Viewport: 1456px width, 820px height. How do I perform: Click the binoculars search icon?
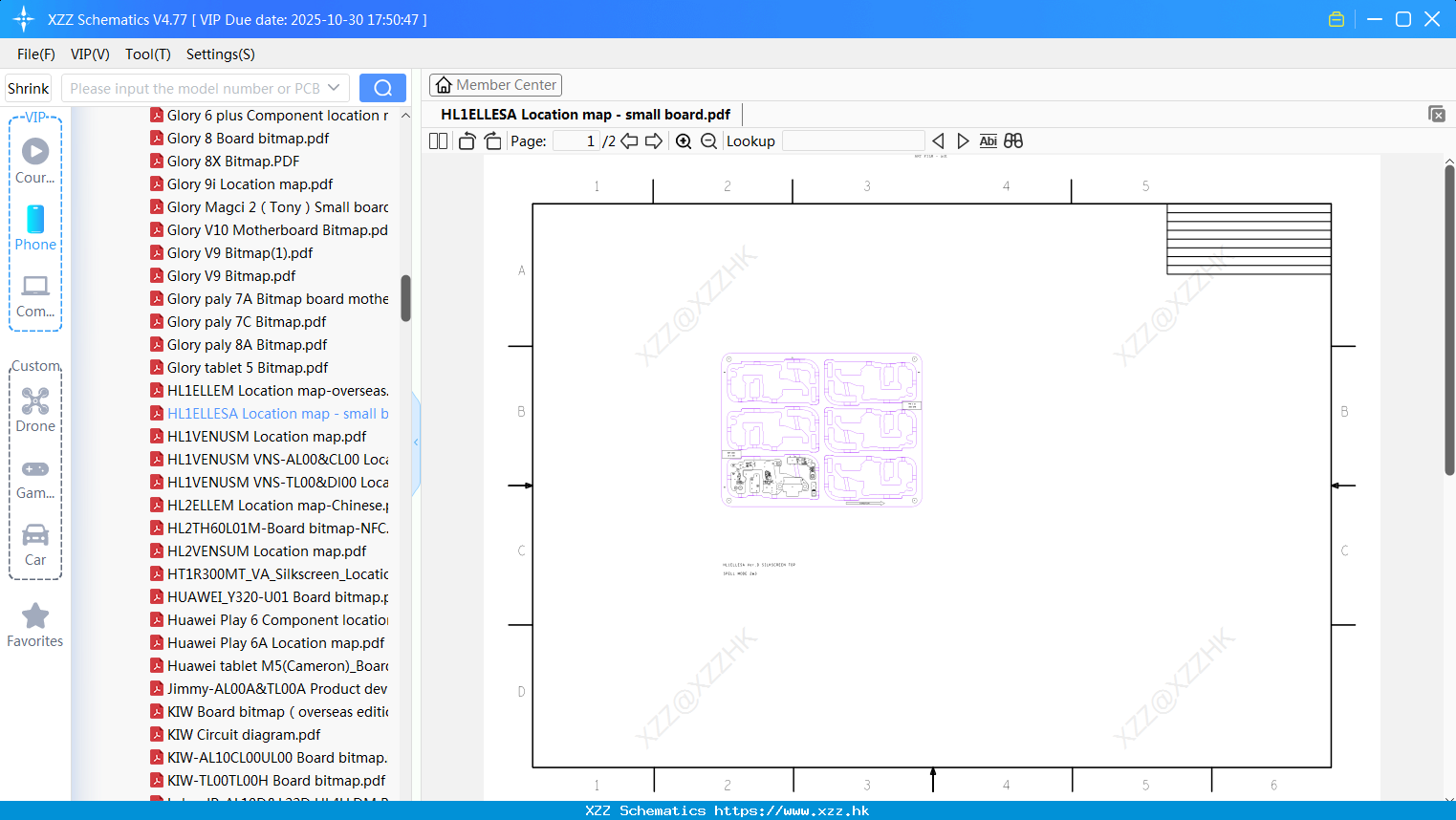1013,141
